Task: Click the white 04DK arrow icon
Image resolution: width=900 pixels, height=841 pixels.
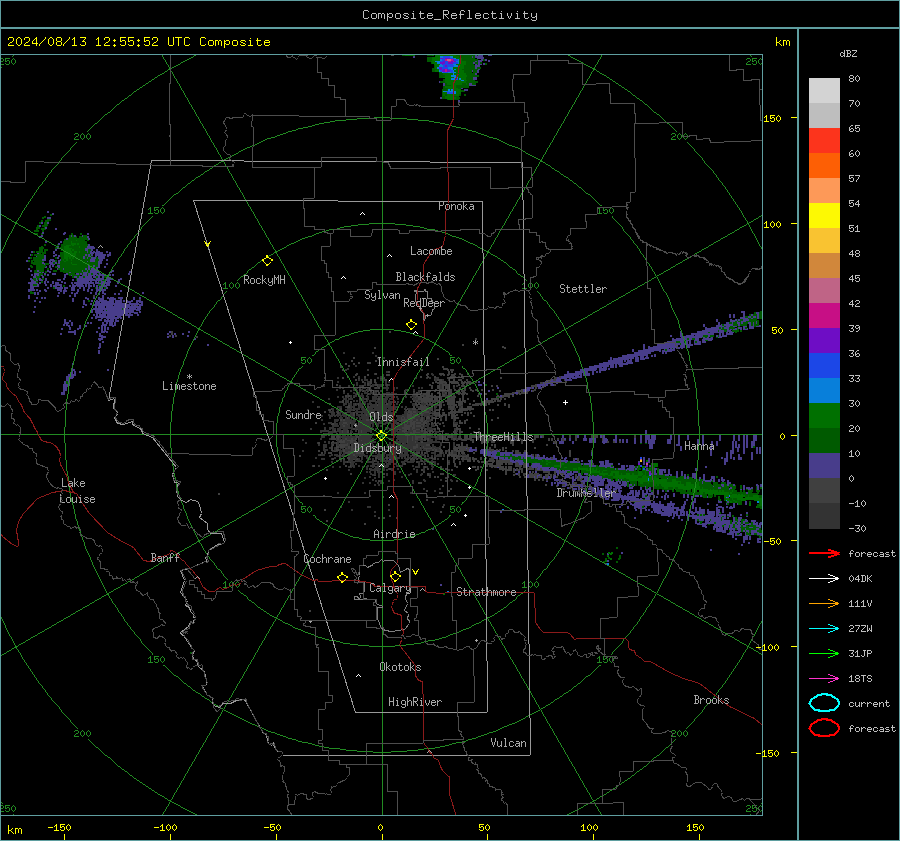Action: coord(824,579)
